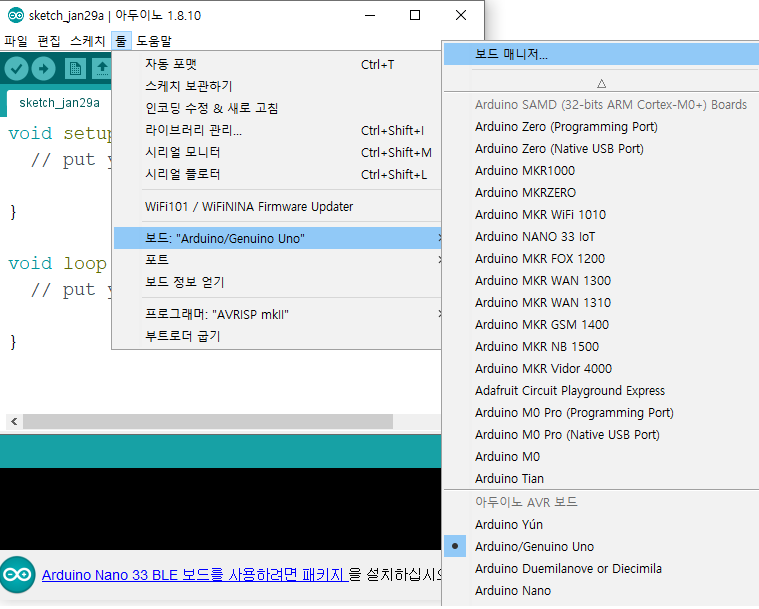Expand the 보드: Arduino/Genuino Uno submenu
Viewport: 759px width, 609px height.
[277, 238]
